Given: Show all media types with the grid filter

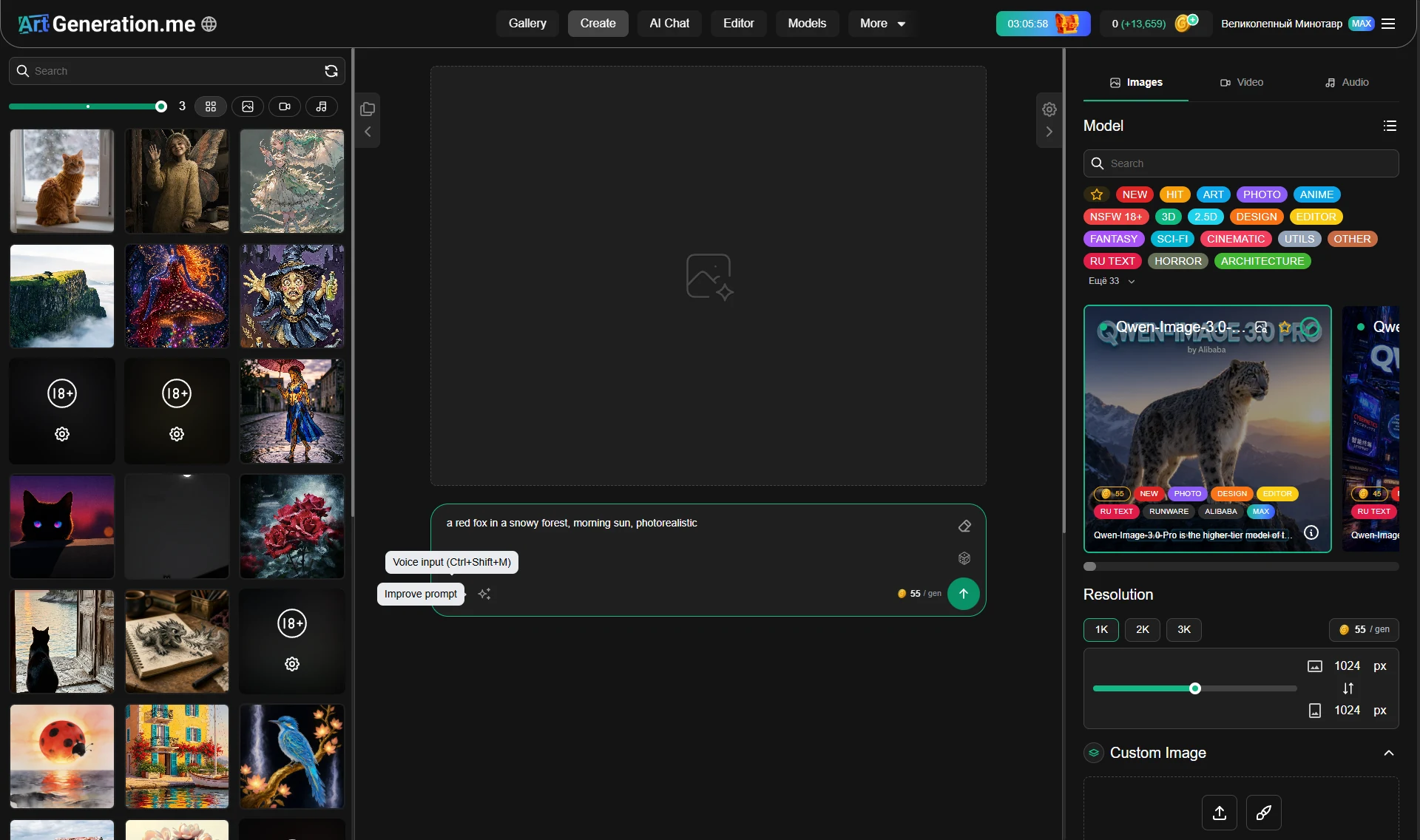Looking at the screenshot, I should pyautogui.click(x=211, y=106).
